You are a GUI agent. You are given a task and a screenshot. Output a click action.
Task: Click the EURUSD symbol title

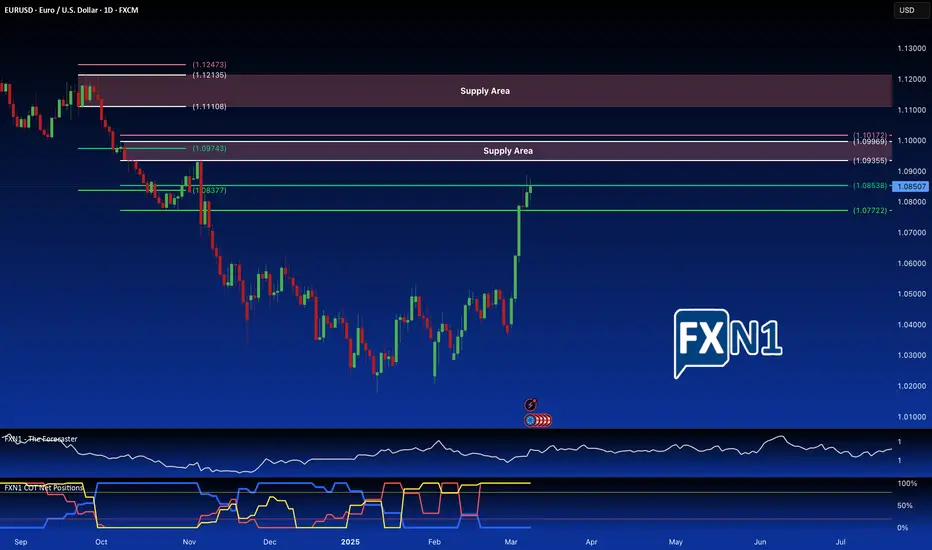pyautogui.click(x=71, y=10)
